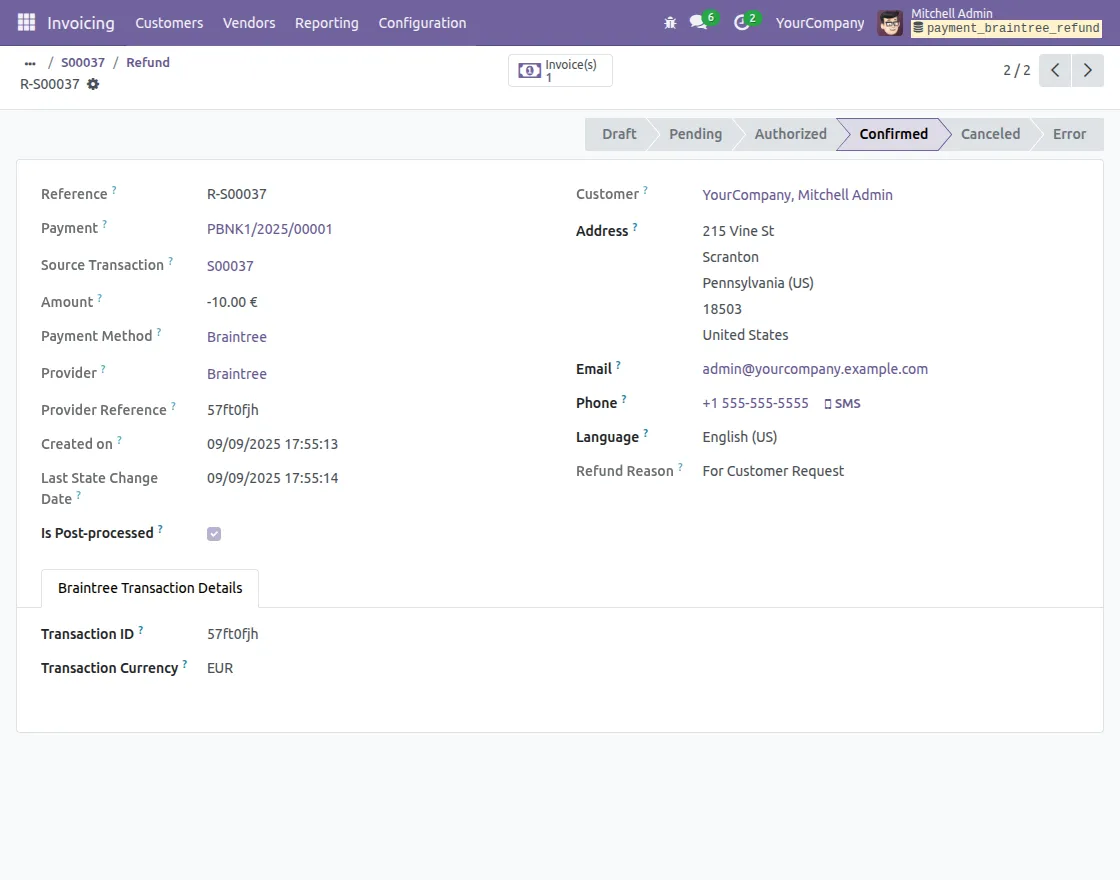Email admin@yourcompany.example.com
Viewport: 1120px width, 880px height.
pos(815,368)
